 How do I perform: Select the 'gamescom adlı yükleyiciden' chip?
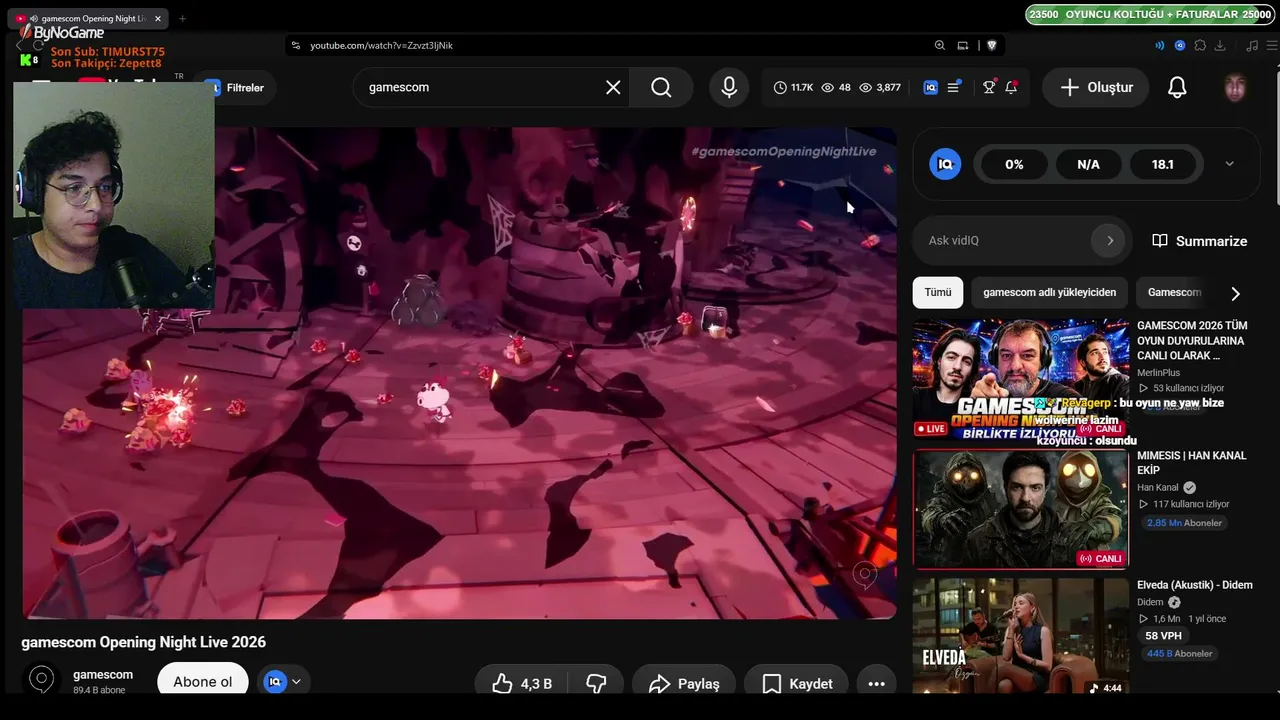point(1050,292)
